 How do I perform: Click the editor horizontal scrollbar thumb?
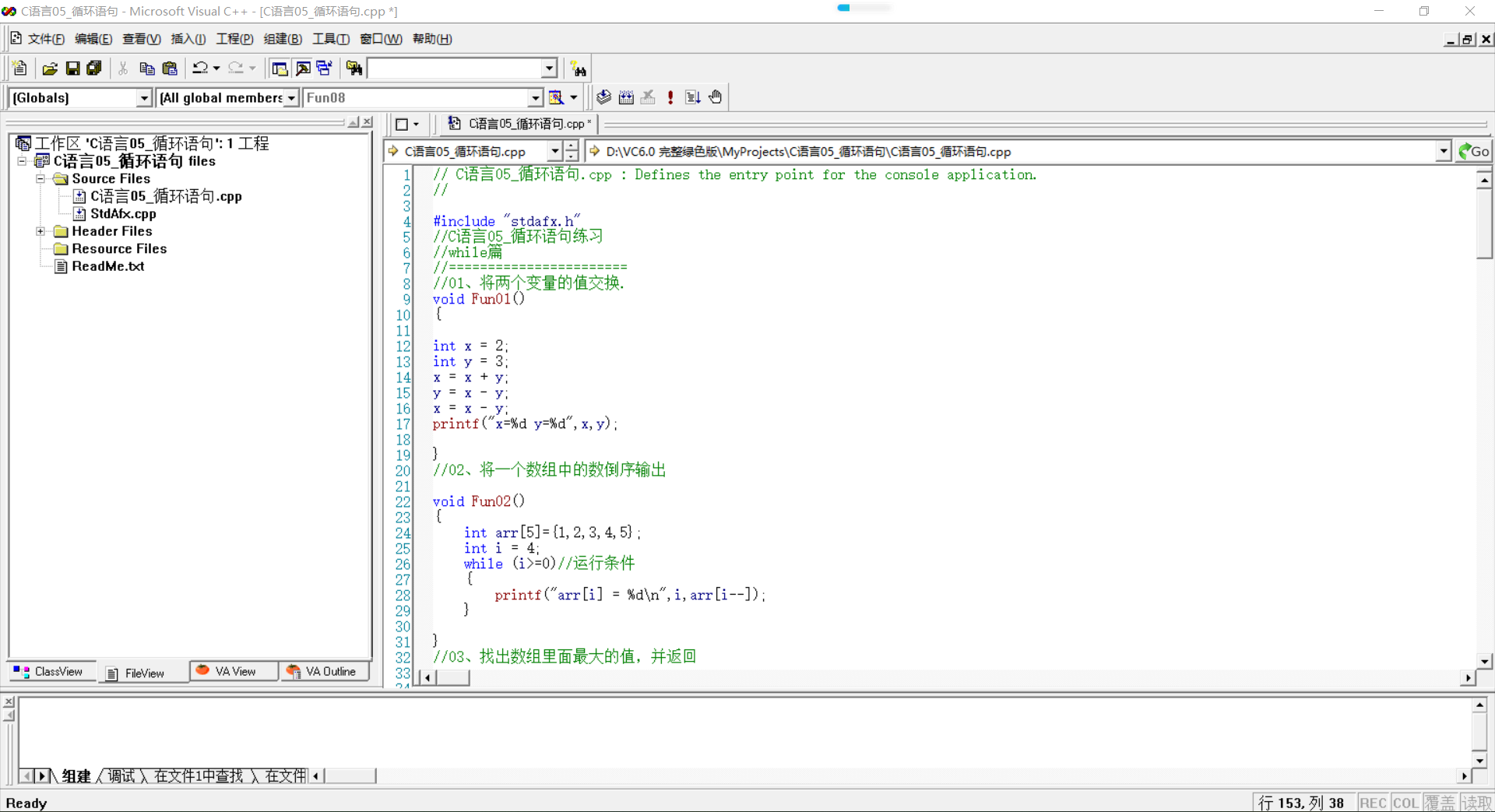tap(452, 678)
